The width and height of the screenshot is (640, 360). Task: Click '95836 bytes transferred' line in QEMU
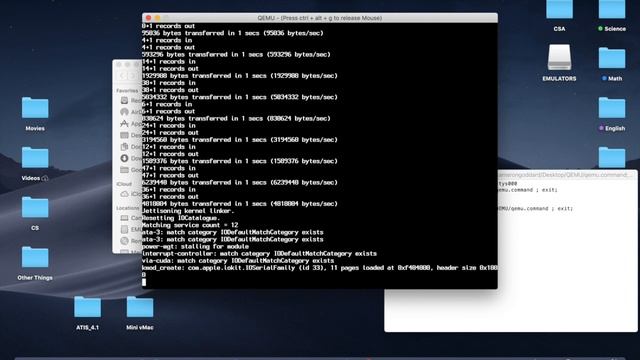click(x=233, y=33)
